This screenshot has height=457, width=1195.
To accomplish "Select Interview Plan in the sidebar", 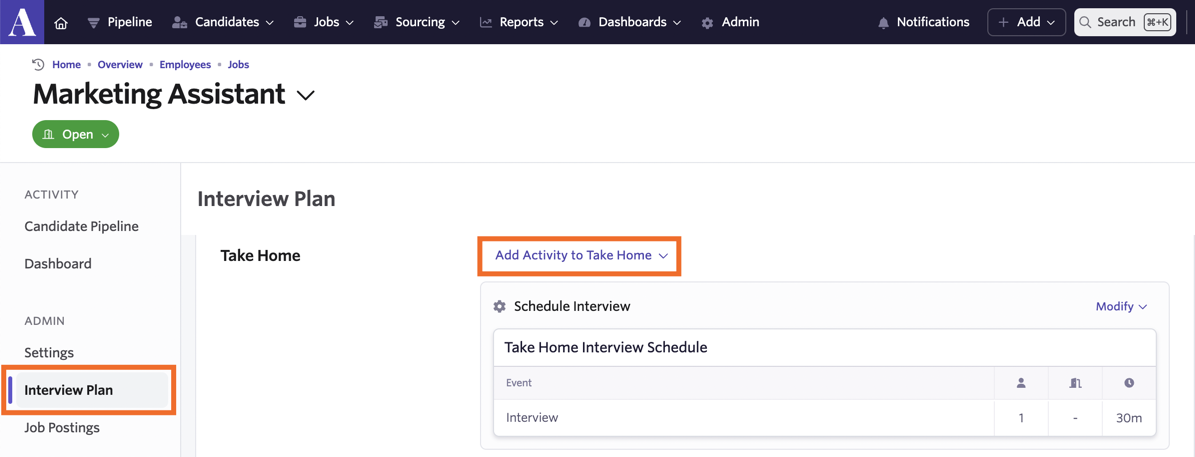I will pyautogui.click(x=88, y=390).
